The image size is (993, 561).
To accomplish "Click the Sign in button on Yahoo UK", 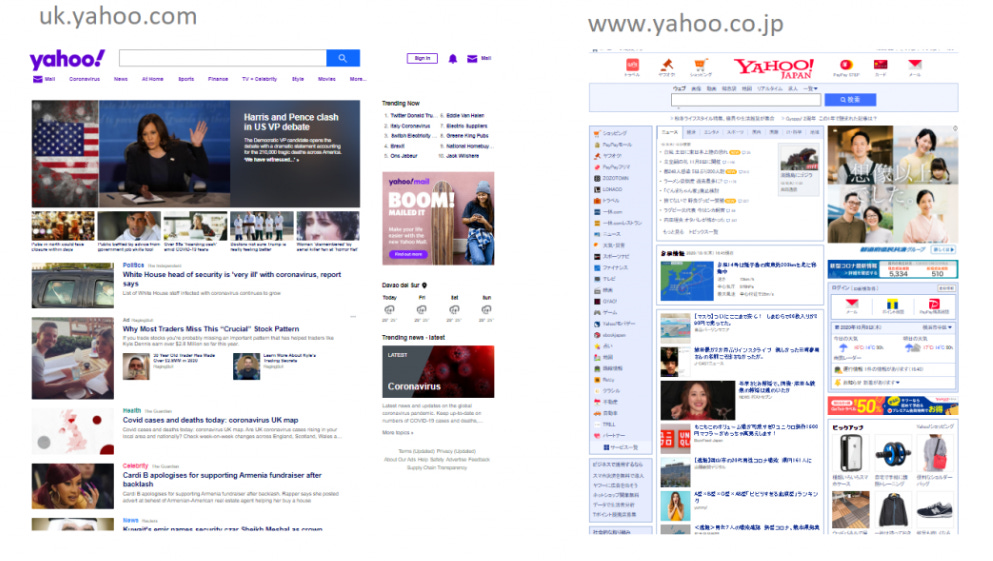I will pos(422,58).
